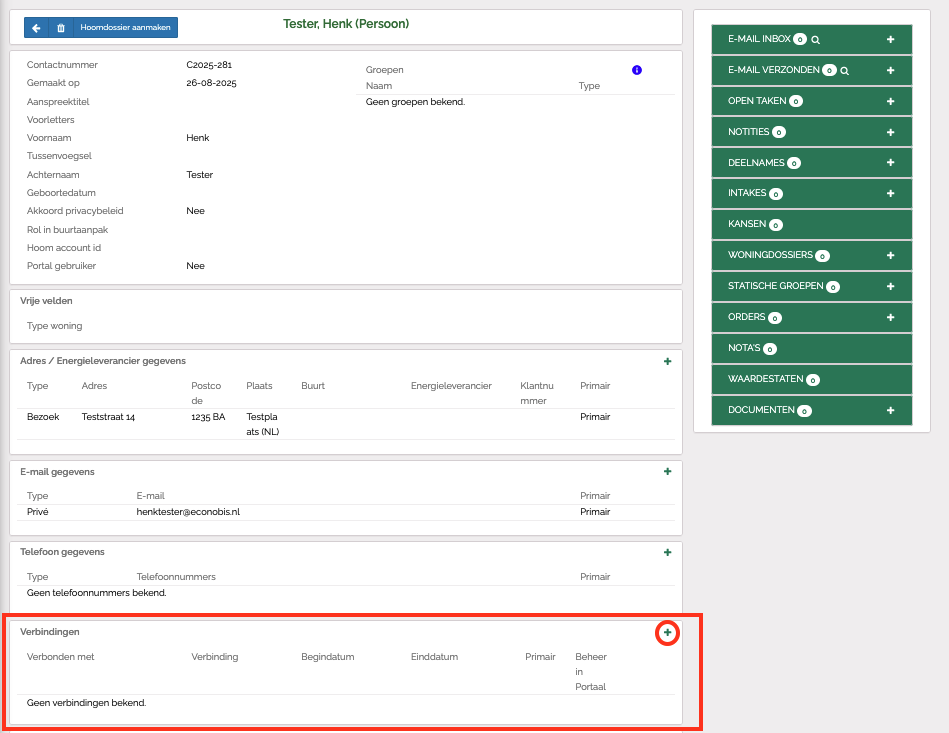Expand the Deelnames panel
The height and width of the screenshot is (733, 949).
click(x=757, y=163)
